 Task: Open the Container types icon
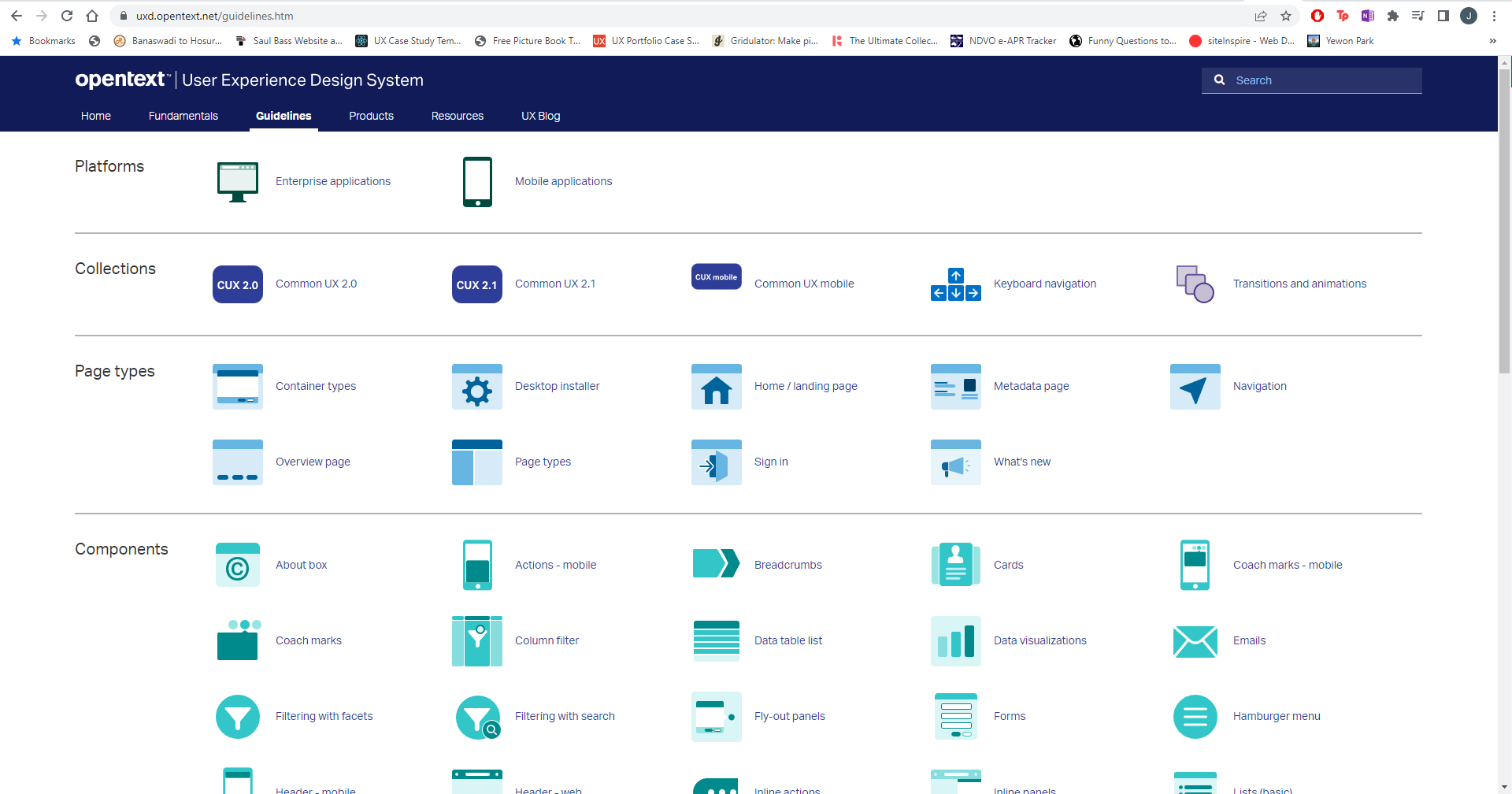pyautogui.click(x=238, y=387)
